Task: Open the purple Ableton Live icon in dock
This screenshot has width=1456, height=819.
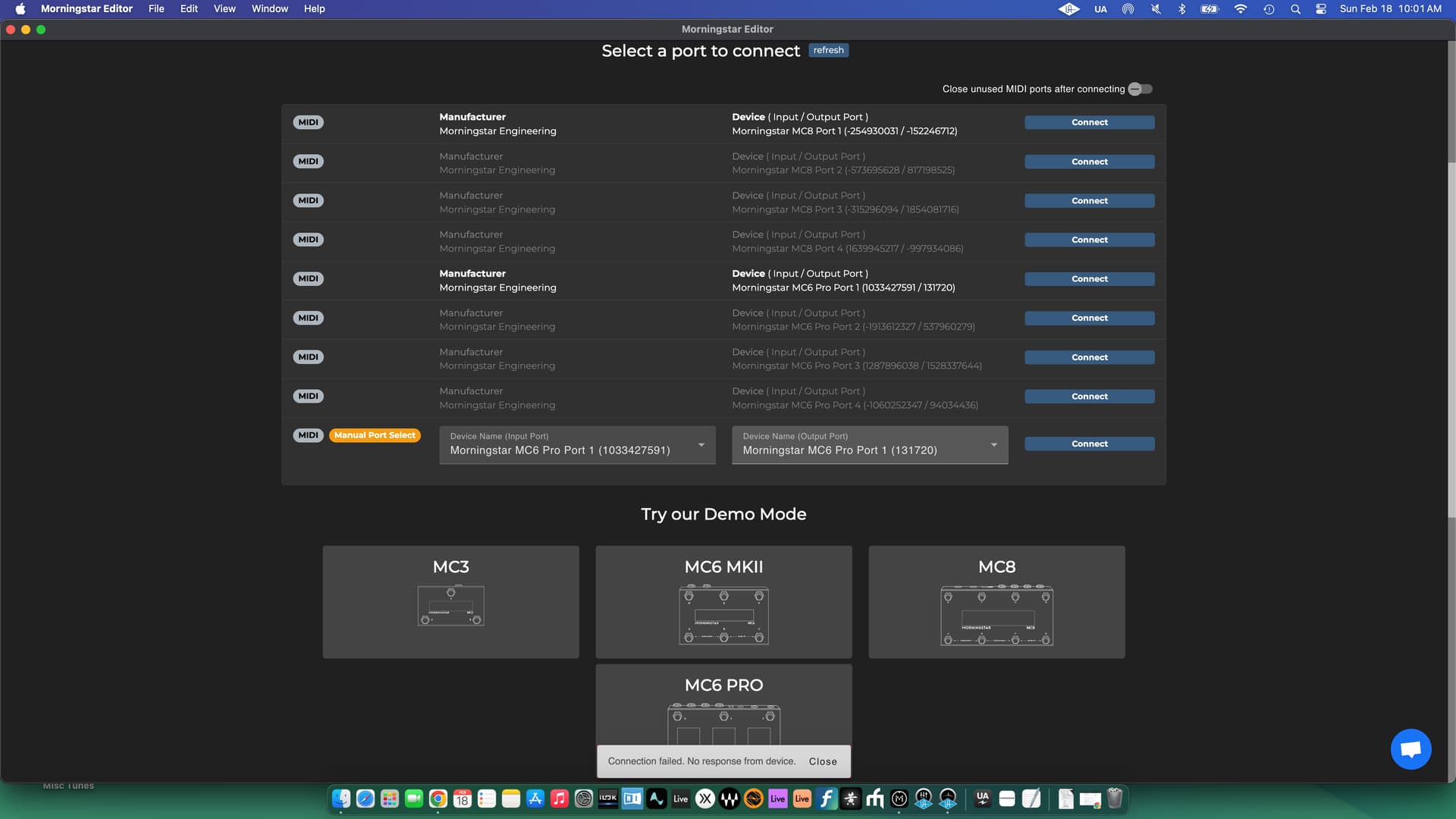Action: pos(778,799)
